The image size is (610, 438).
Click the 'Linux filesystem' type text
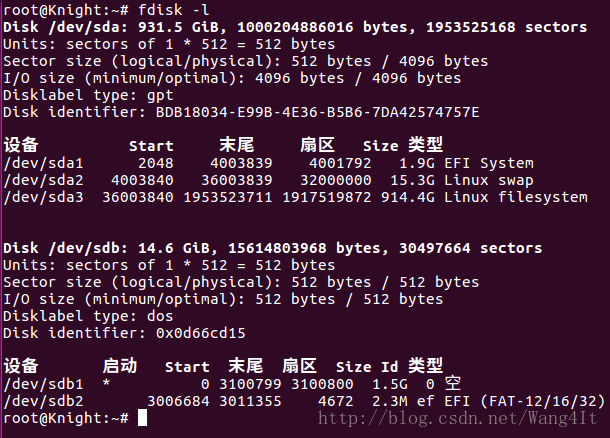(516, 197)
